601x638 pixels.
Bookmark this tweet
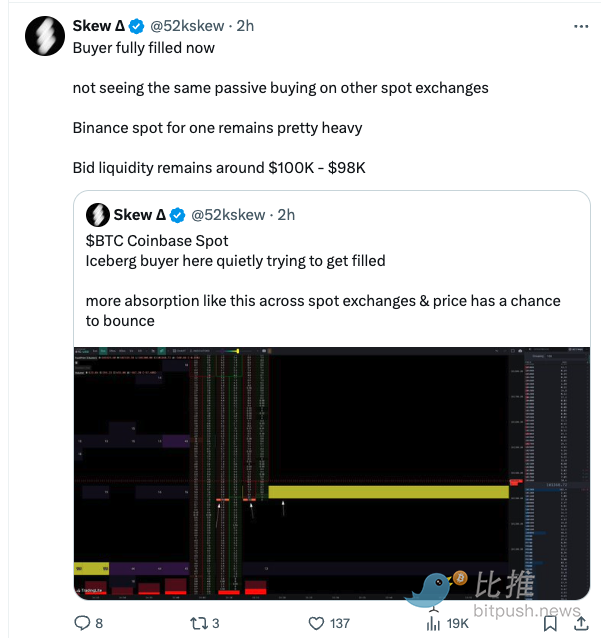pyautogui.click(x=549, y=623)
